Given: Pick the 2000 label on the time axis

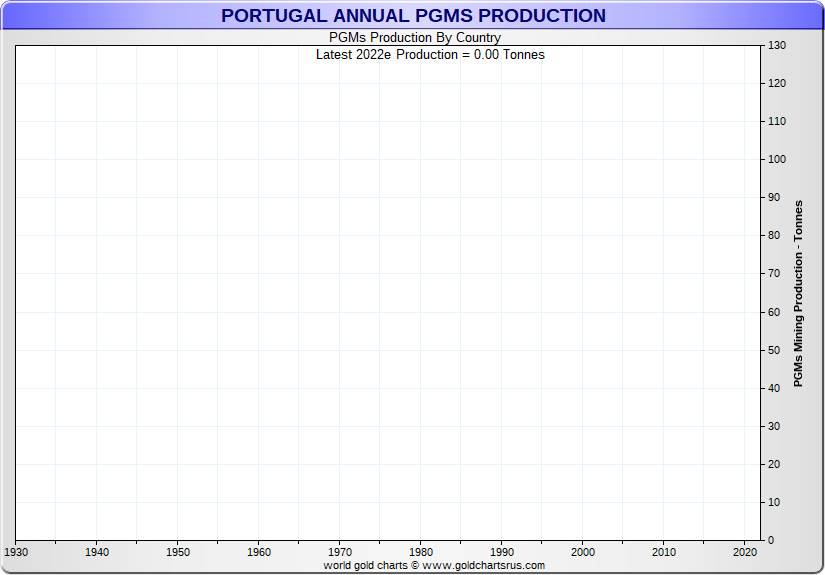Looking at the screenshot, I should point(583,552).
